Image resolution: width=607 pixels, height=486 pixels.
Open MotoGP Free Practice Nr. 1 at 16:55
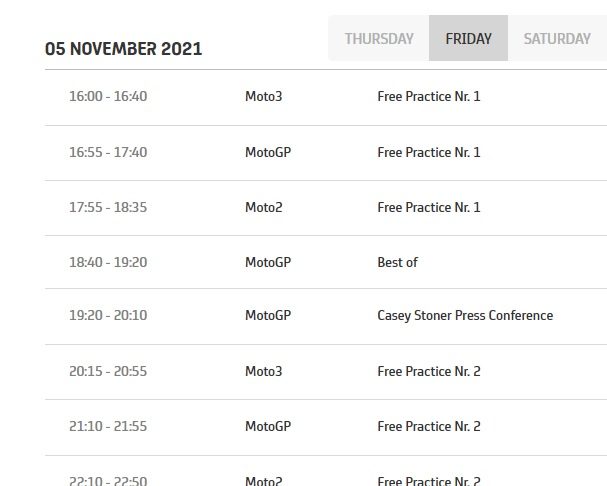429,152
